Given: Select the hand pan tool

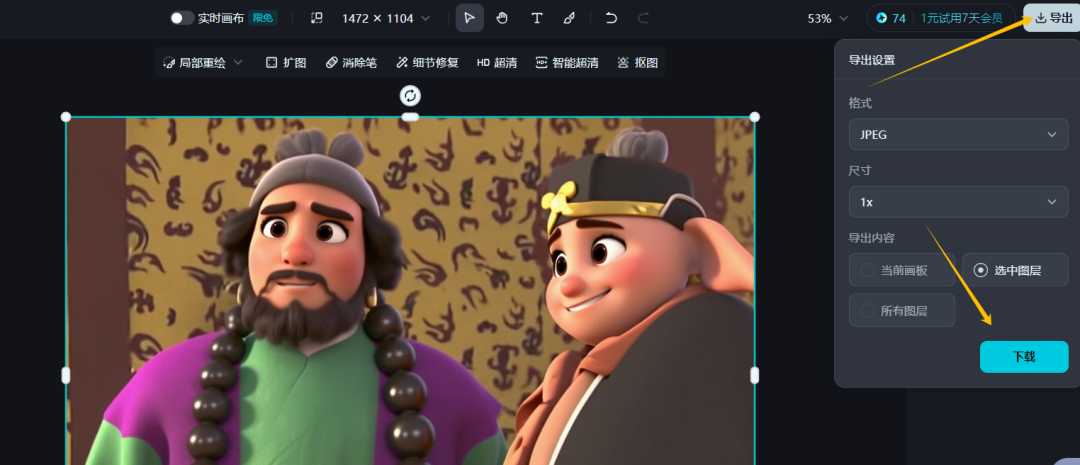Looking at the screenshot, I should pos(503,18).
